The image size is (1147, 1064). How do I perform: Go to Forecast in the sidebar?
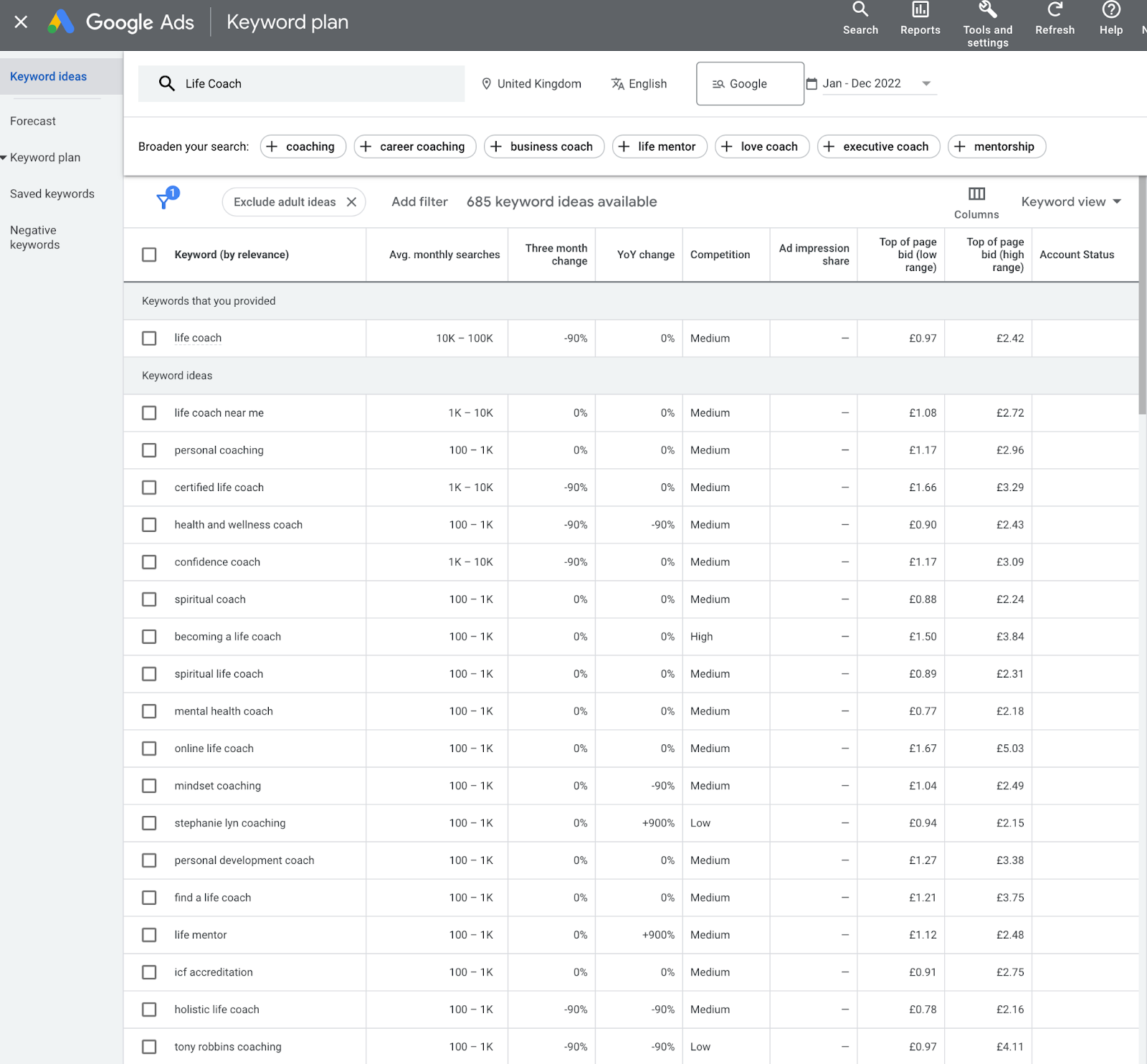tap(33, 121)
